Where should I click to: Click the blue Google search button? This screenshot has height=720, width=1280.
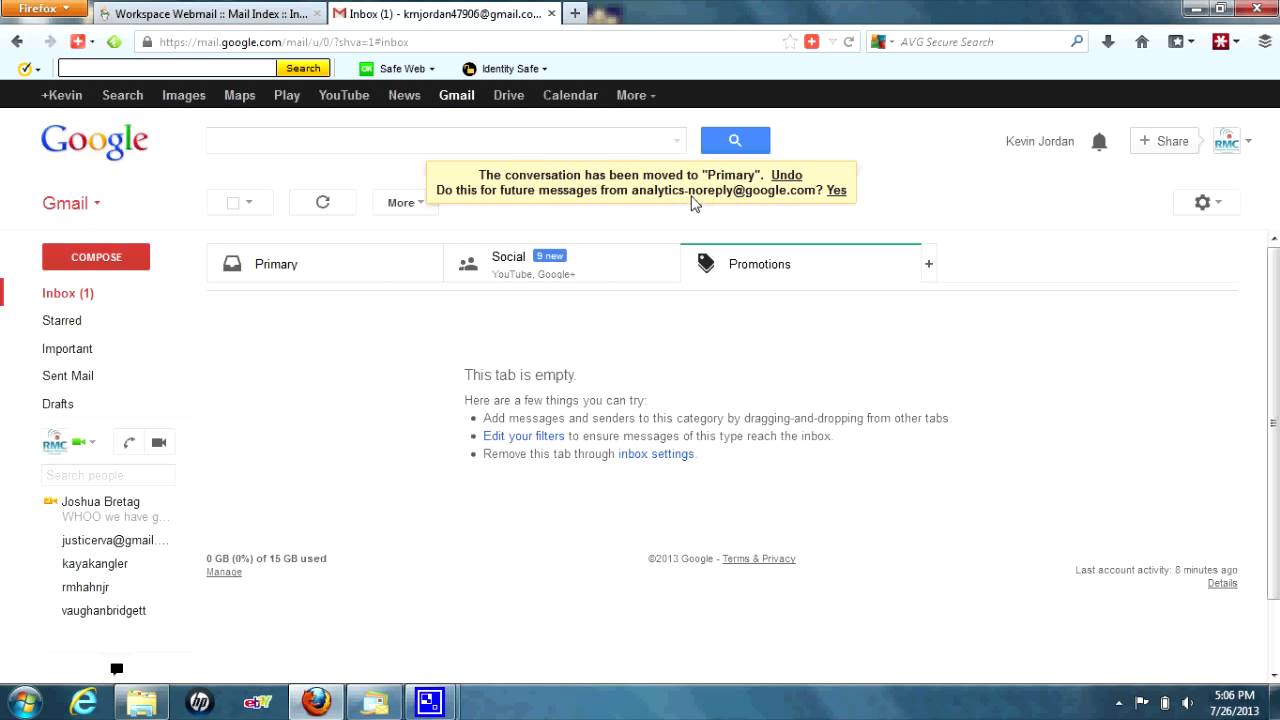coord(735,141)
